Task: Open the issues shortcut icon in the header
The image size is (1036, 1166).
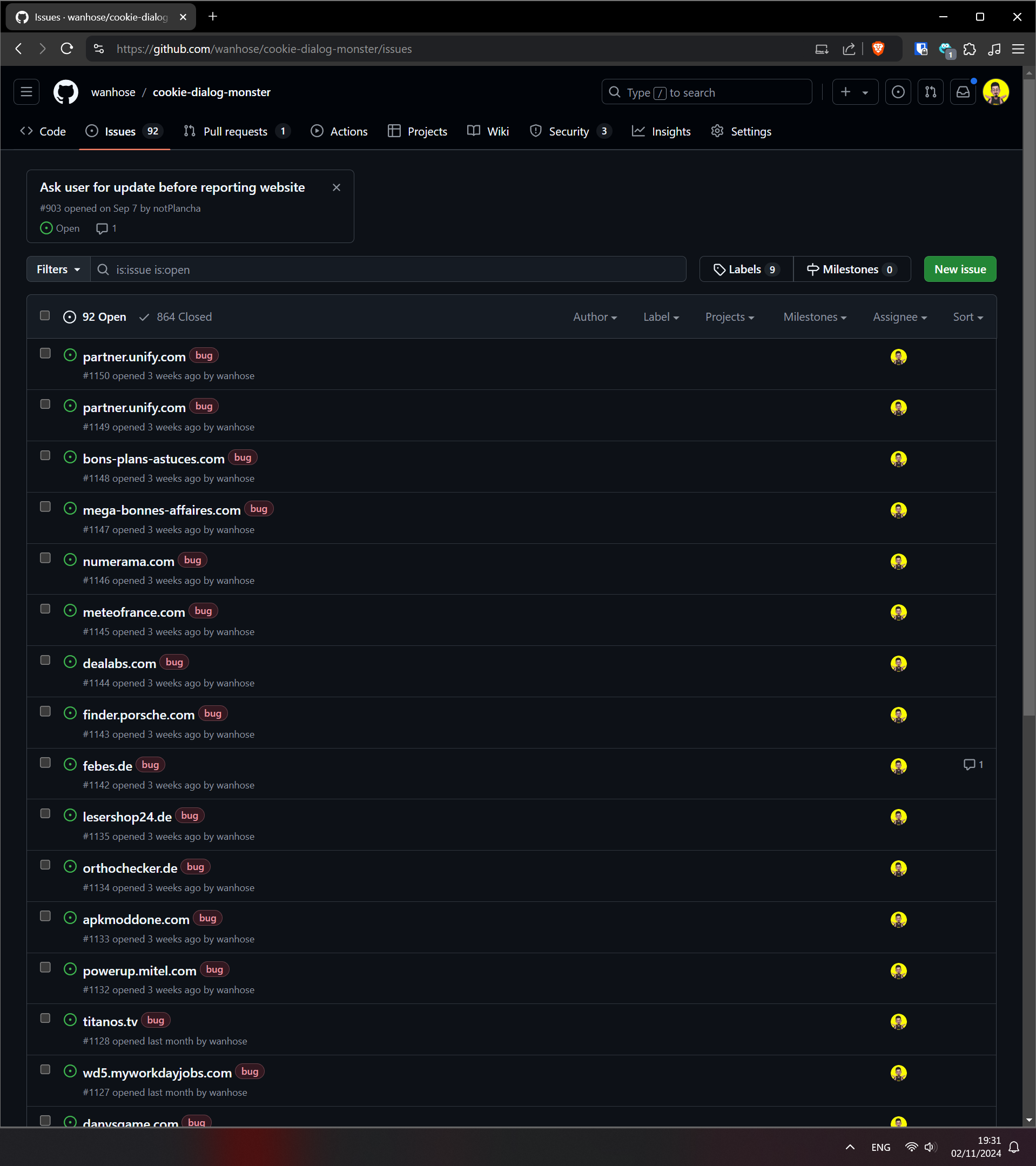Action: point(898,92)
